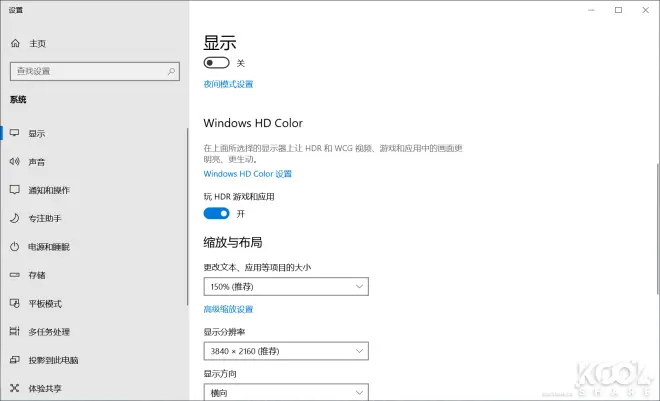Open 体验共享 settings
The height and width of the screenshot is (401, 660).
coord(45,388)
